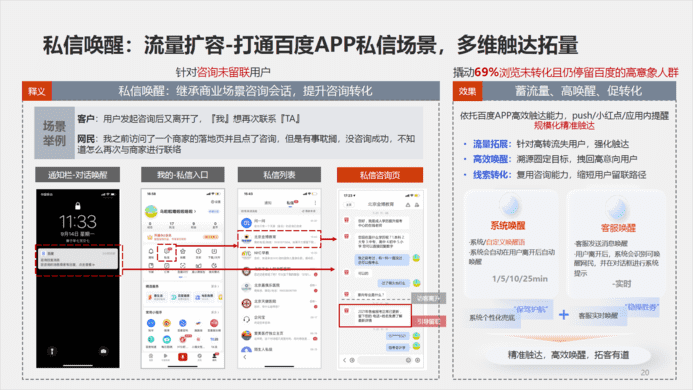Tap the bell icon on the 我的 page

[151, 252]
